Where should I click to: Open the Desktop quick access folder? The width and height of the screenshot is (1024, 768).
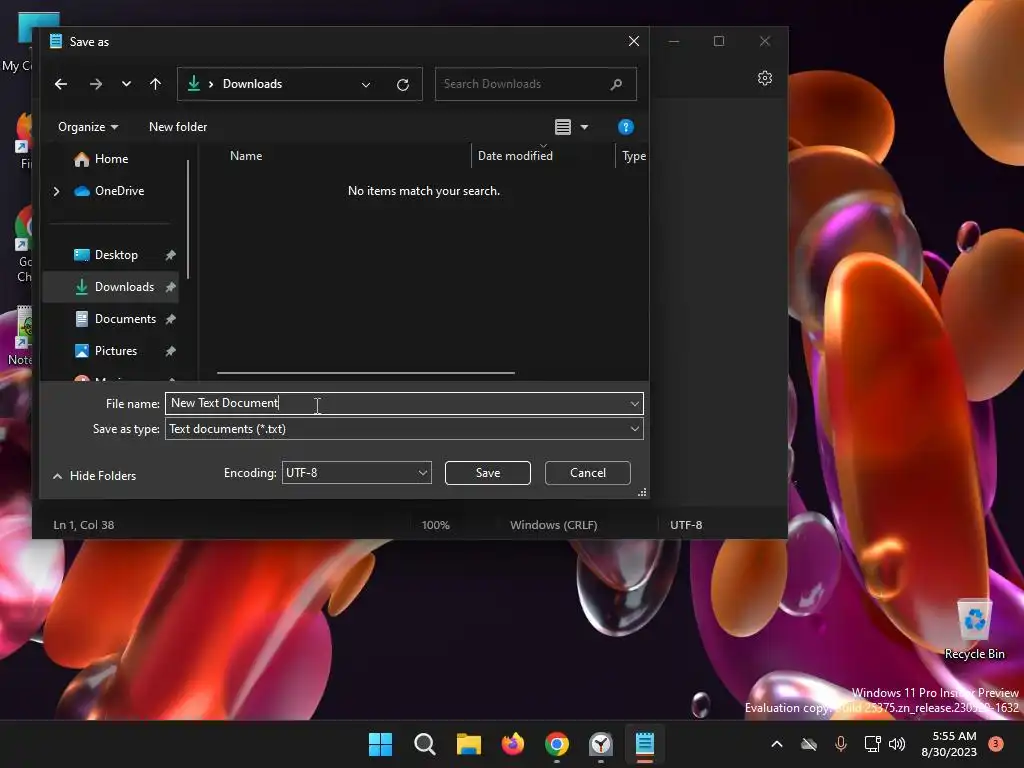pyautogui.click(x=116, y=255)
